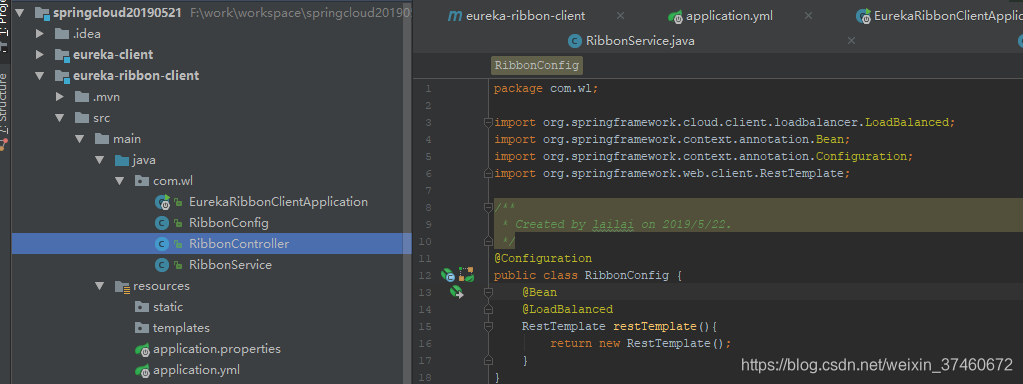Screen dimensions: 1023x384
Task: Collapse the main folder
Action: tap(80, 139)
